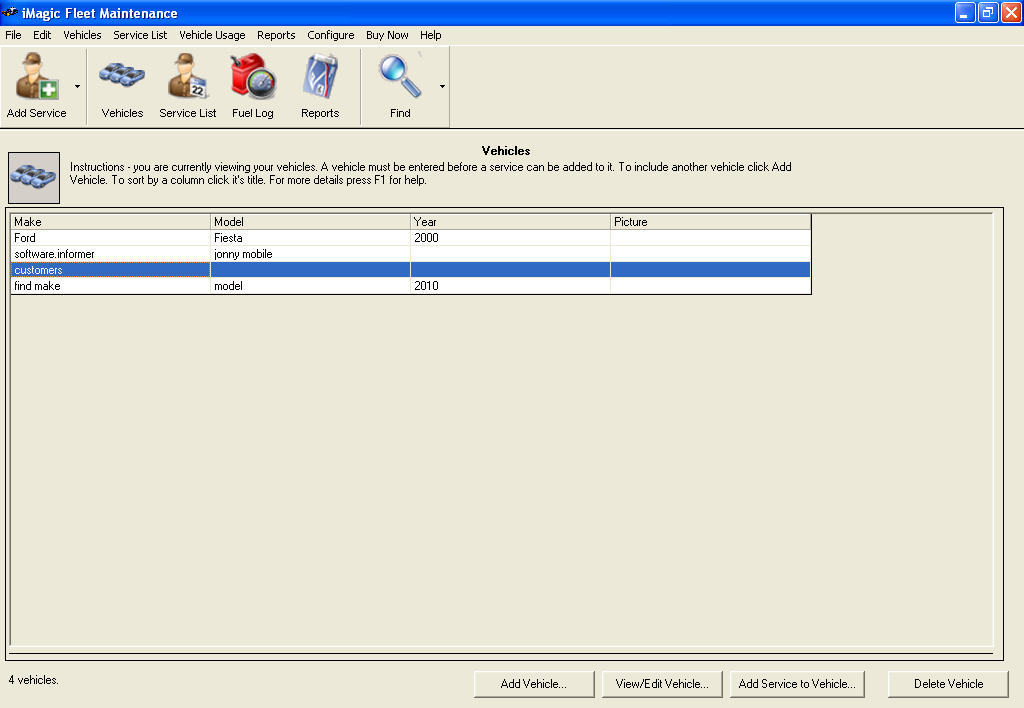
Task: Close the iMagic Fleet Maintenance window
Action: point(1011,12)
